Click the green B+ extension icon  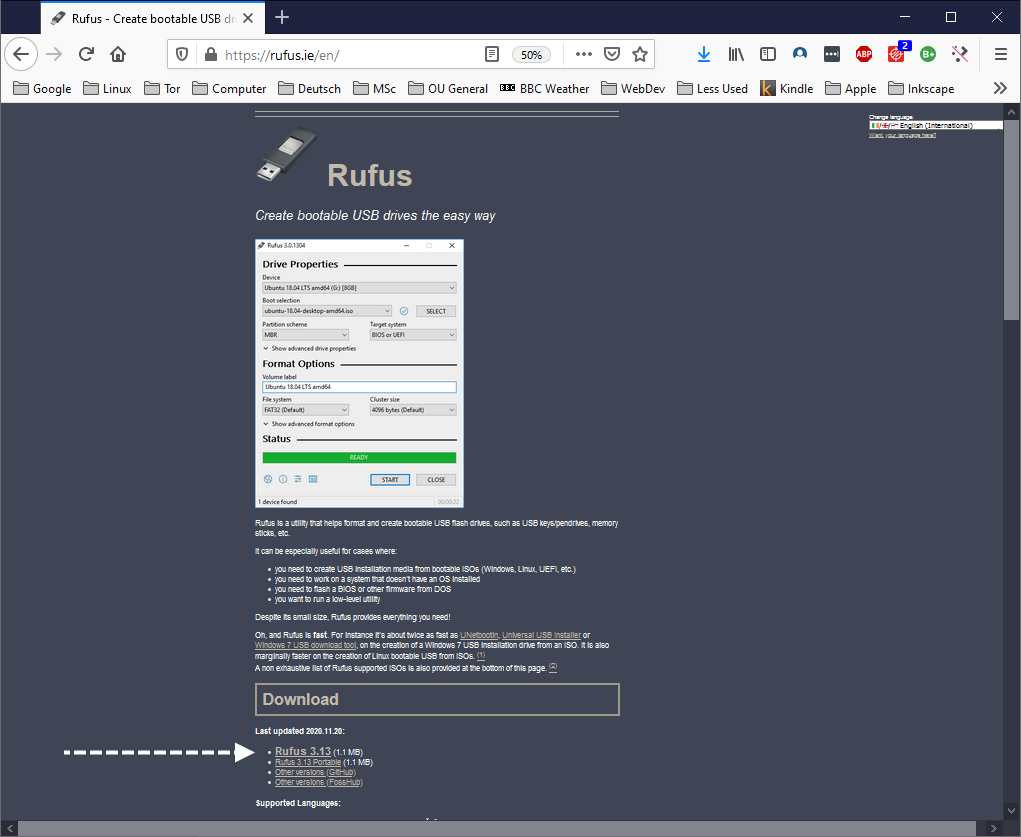928,55
